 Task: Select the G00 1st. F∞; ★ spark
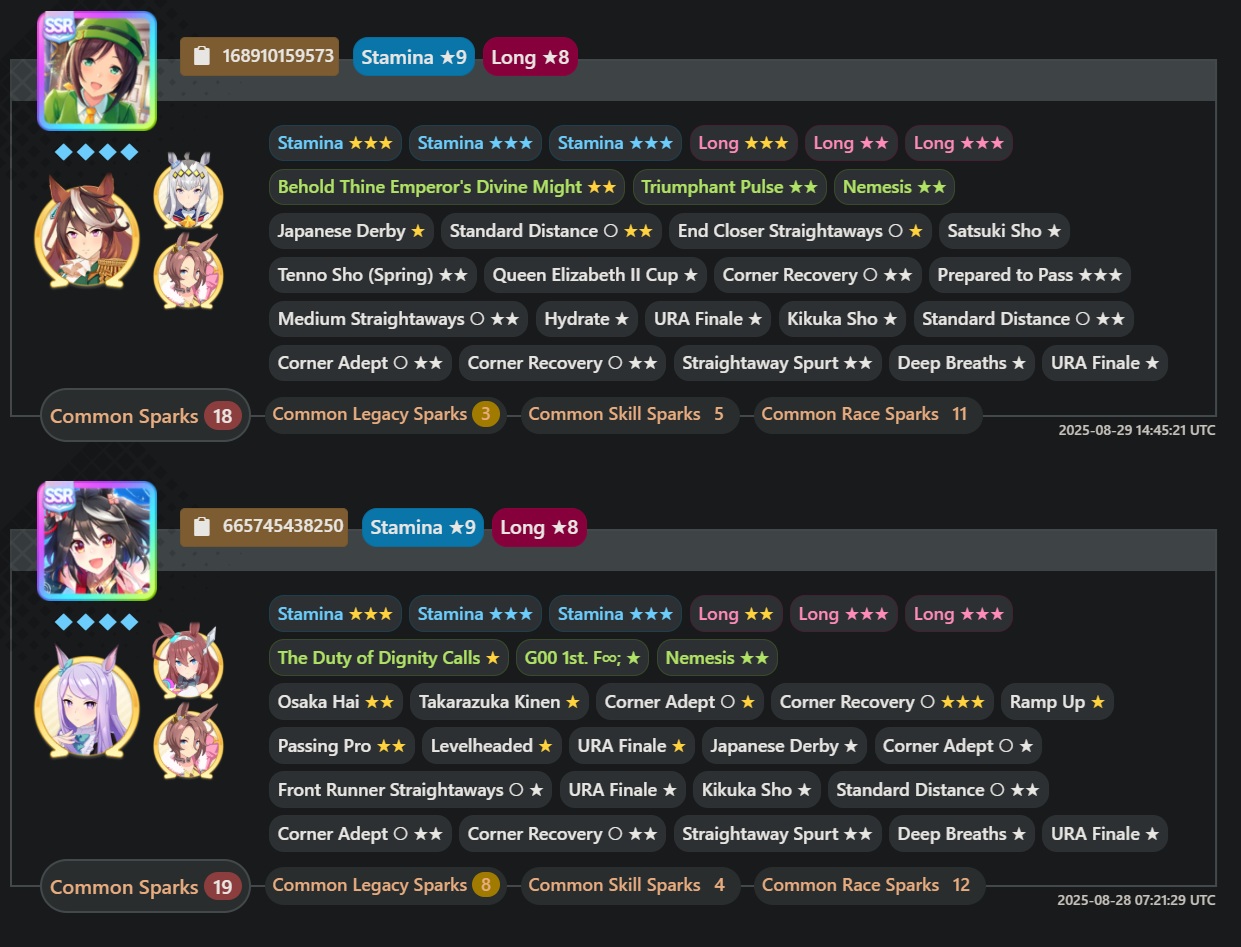tap(583, 657)
